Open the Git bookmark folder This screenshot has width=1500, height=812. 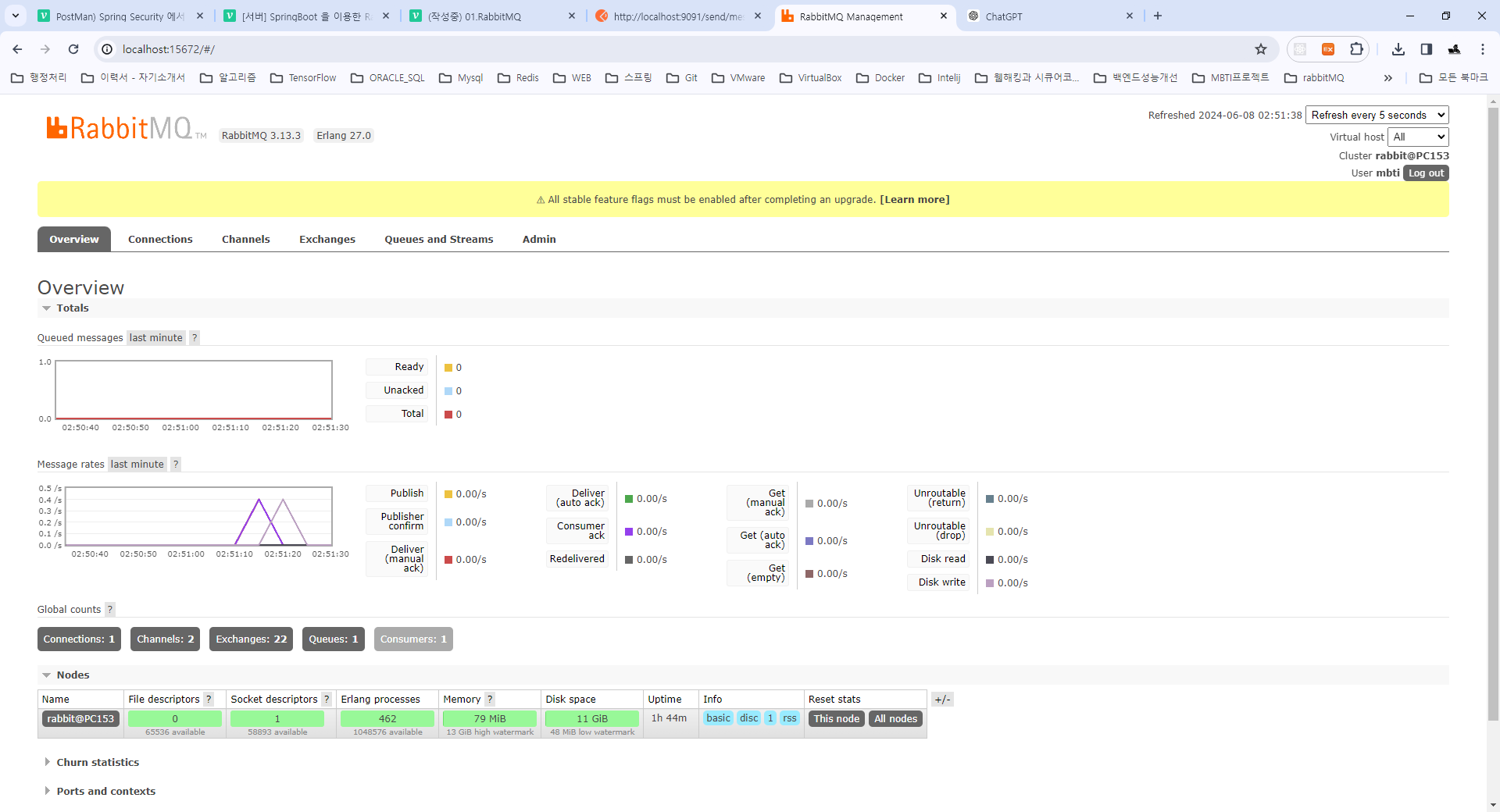click(681, 77)
